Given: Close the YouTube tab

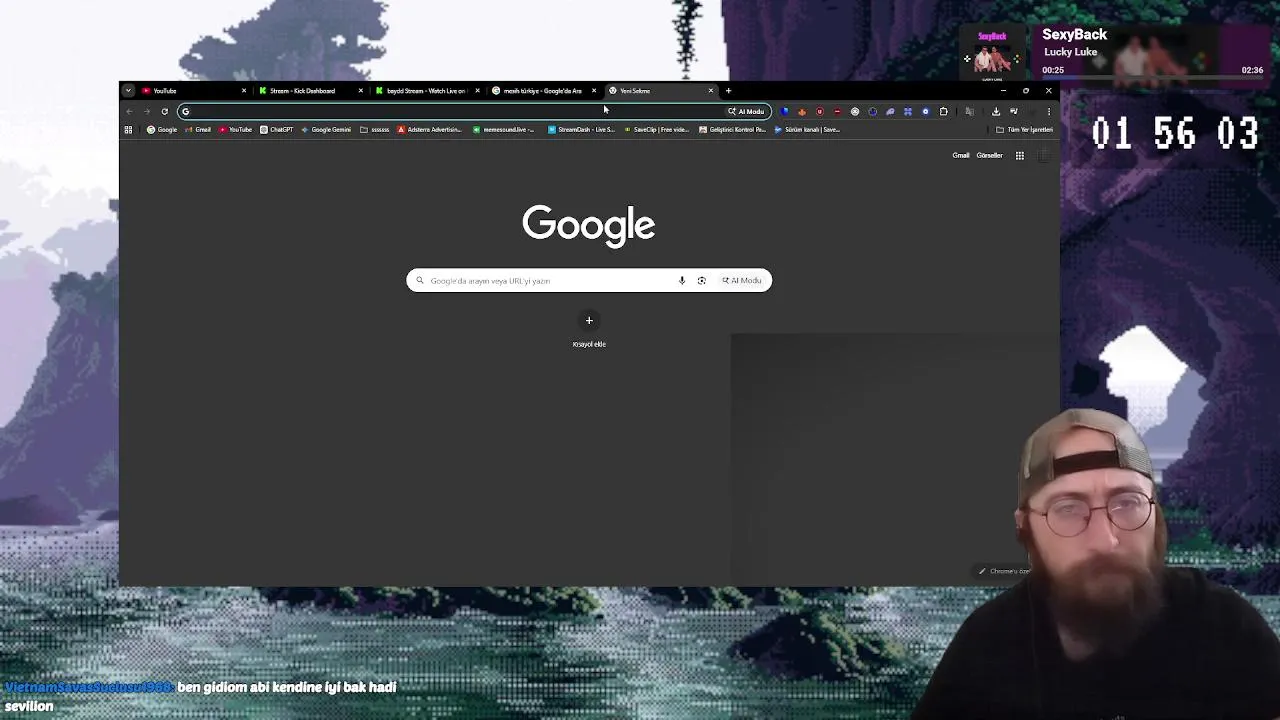Looking at the screenshot, I should tap(243, 91).
